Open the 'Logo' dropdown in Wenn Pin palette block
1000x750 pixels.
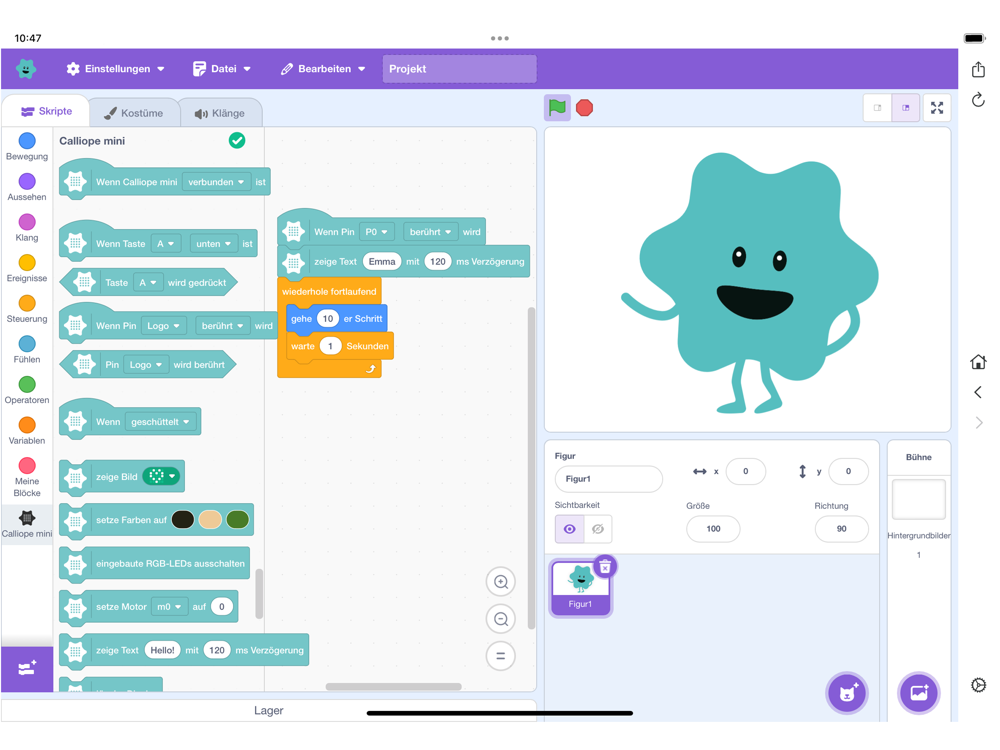(x=164, y=326)
